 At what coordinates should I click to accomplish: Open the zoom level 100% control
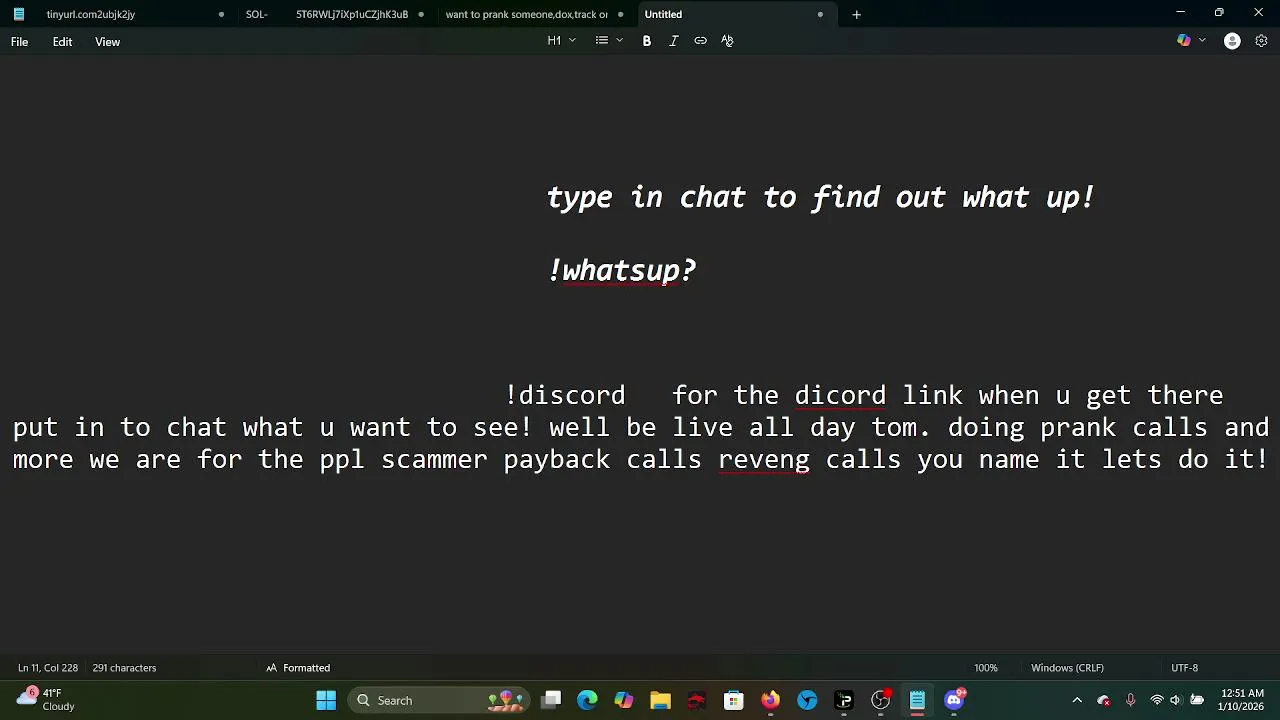(986, 668)
